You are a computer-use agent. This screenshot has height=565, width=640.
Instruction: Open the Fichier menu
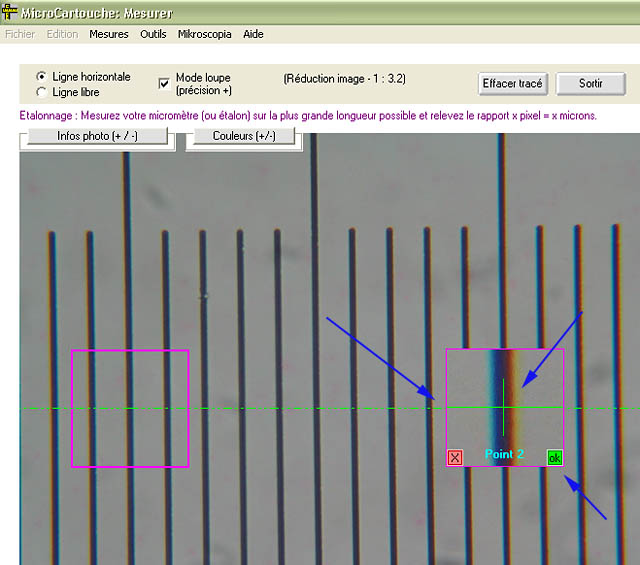click(20, 34)
